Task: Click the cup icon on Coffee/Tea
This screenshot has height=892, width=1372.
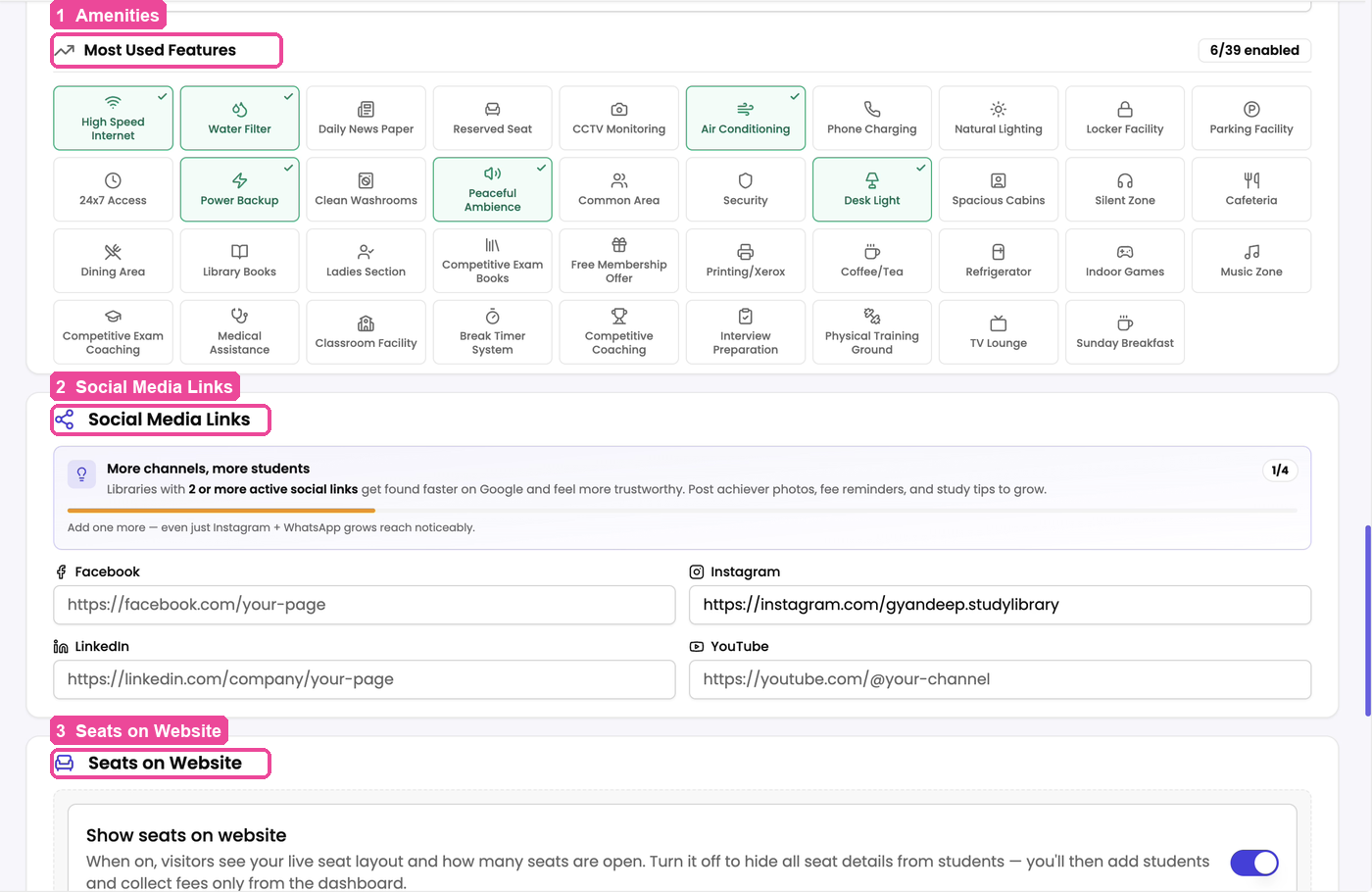Action: pyautogui.click(x=872, y=253)
